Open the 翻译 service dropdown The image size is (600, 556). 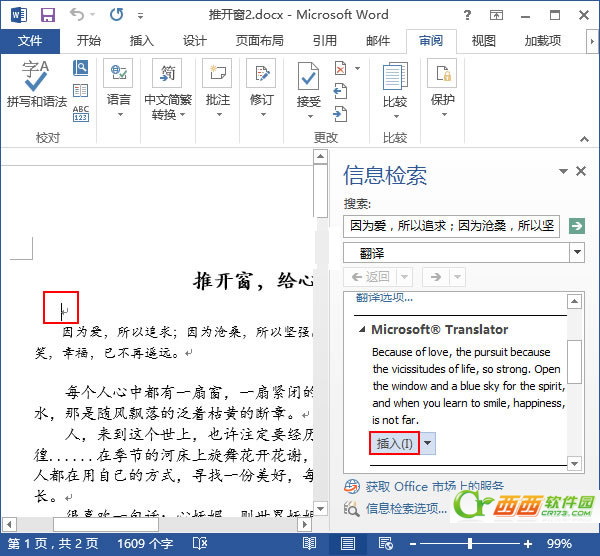(577, 252)
